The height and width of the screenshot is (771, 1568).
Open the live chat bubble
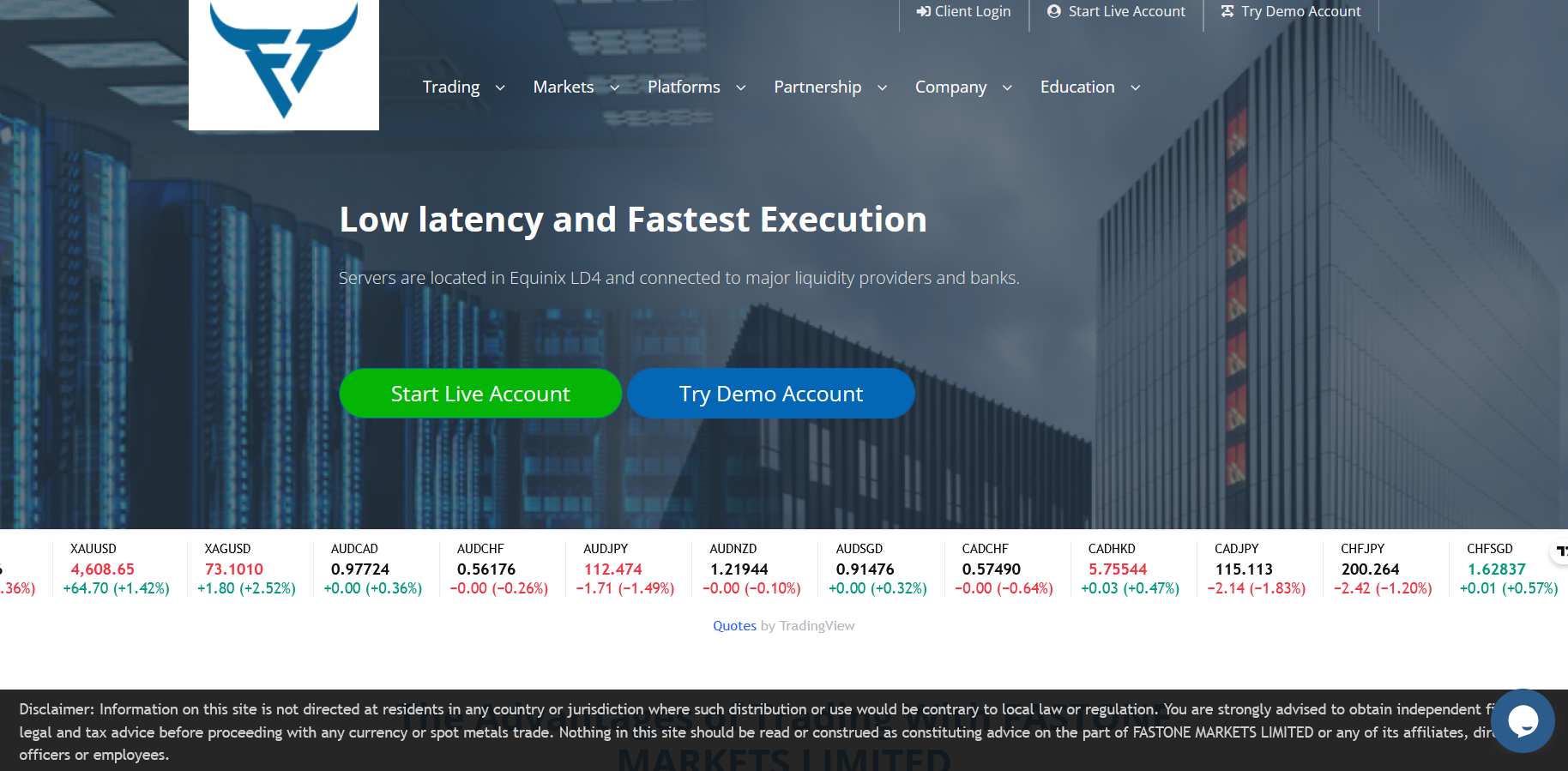[1523, 721]
